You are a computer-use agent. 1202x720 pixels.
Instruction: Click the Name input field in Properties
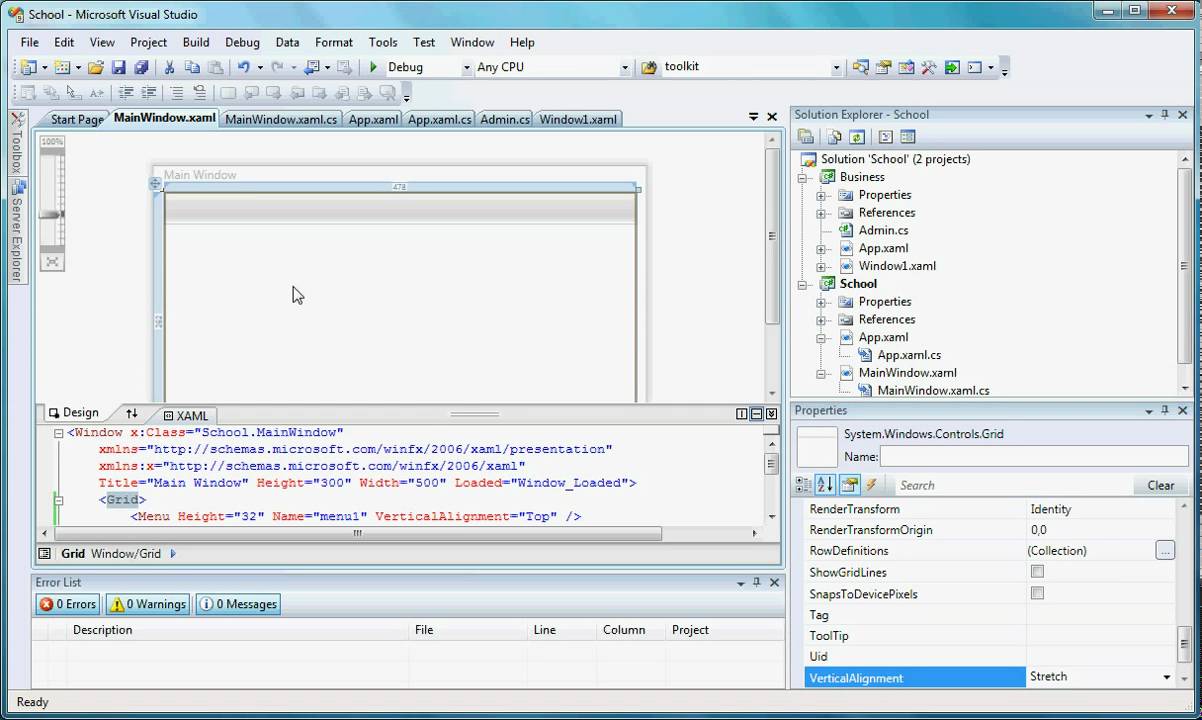(x=1033, y=456)
